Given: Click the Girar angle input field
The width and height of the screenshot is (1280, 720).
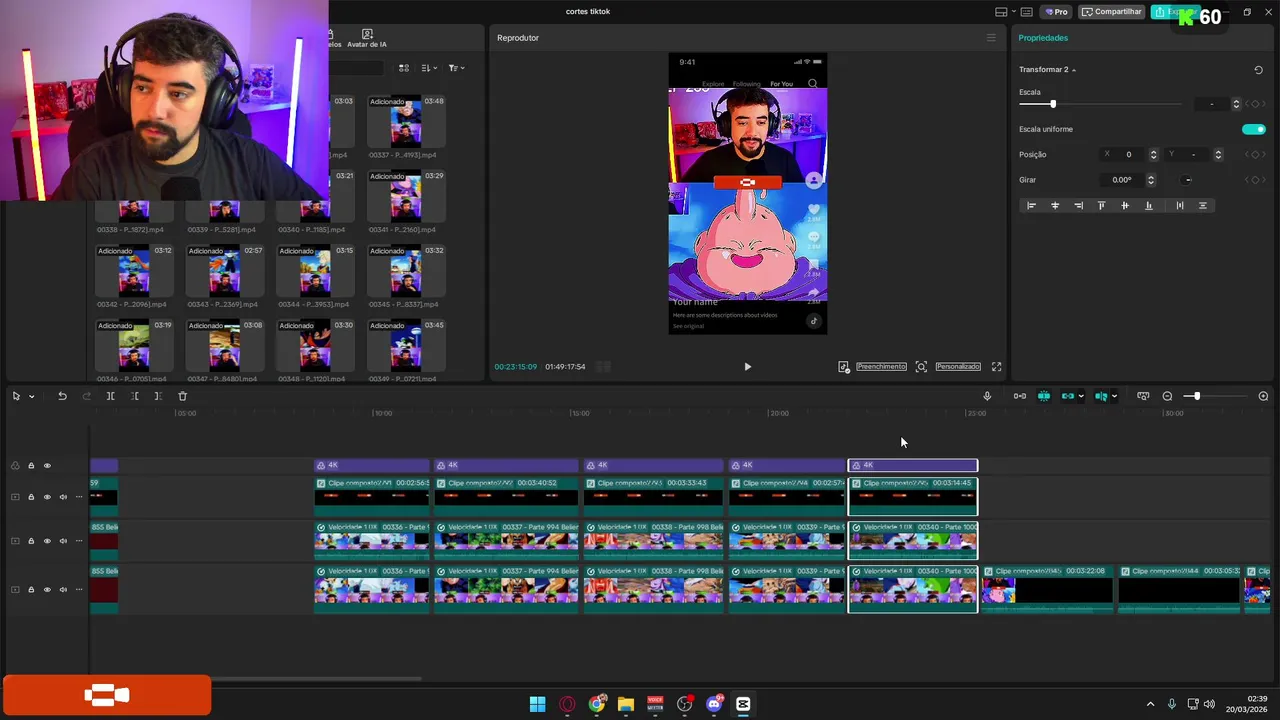Looking at the screenshot, I should [x=1122, y=180].
